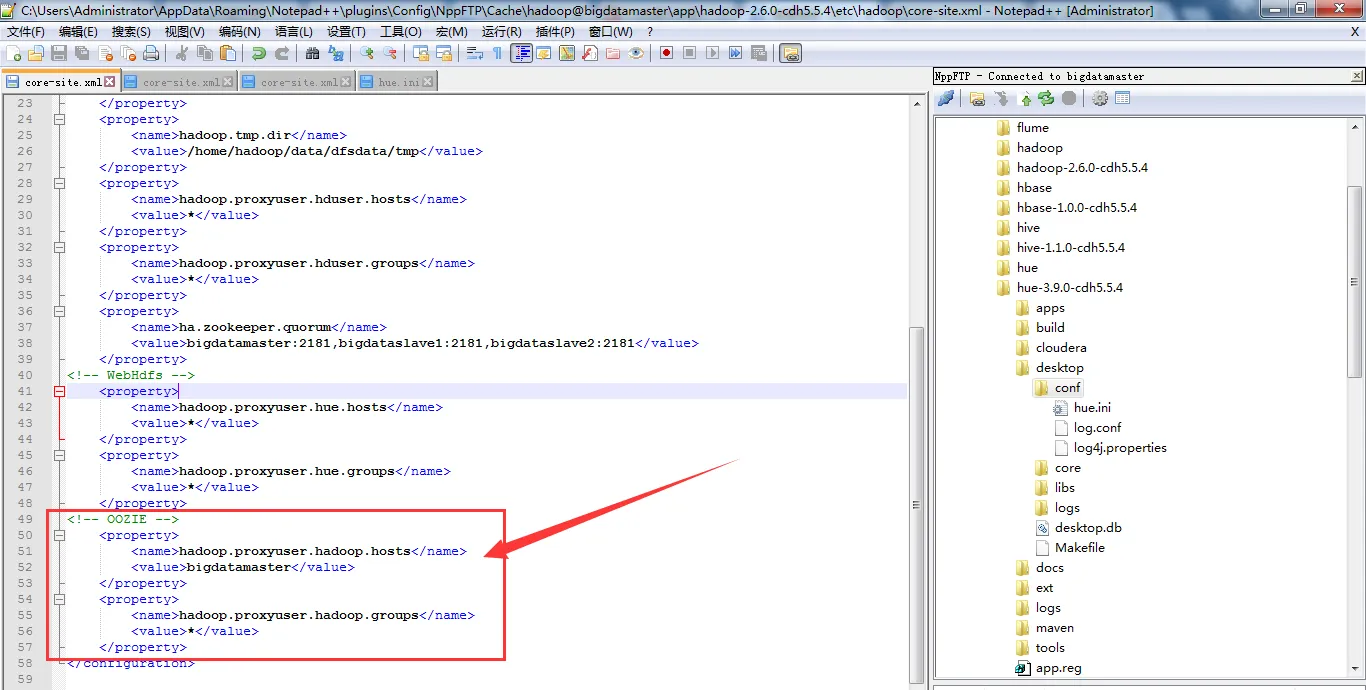Create a new file with New icon
The height and width of the screenshot is (690, 1366).
tap(14, 53)
